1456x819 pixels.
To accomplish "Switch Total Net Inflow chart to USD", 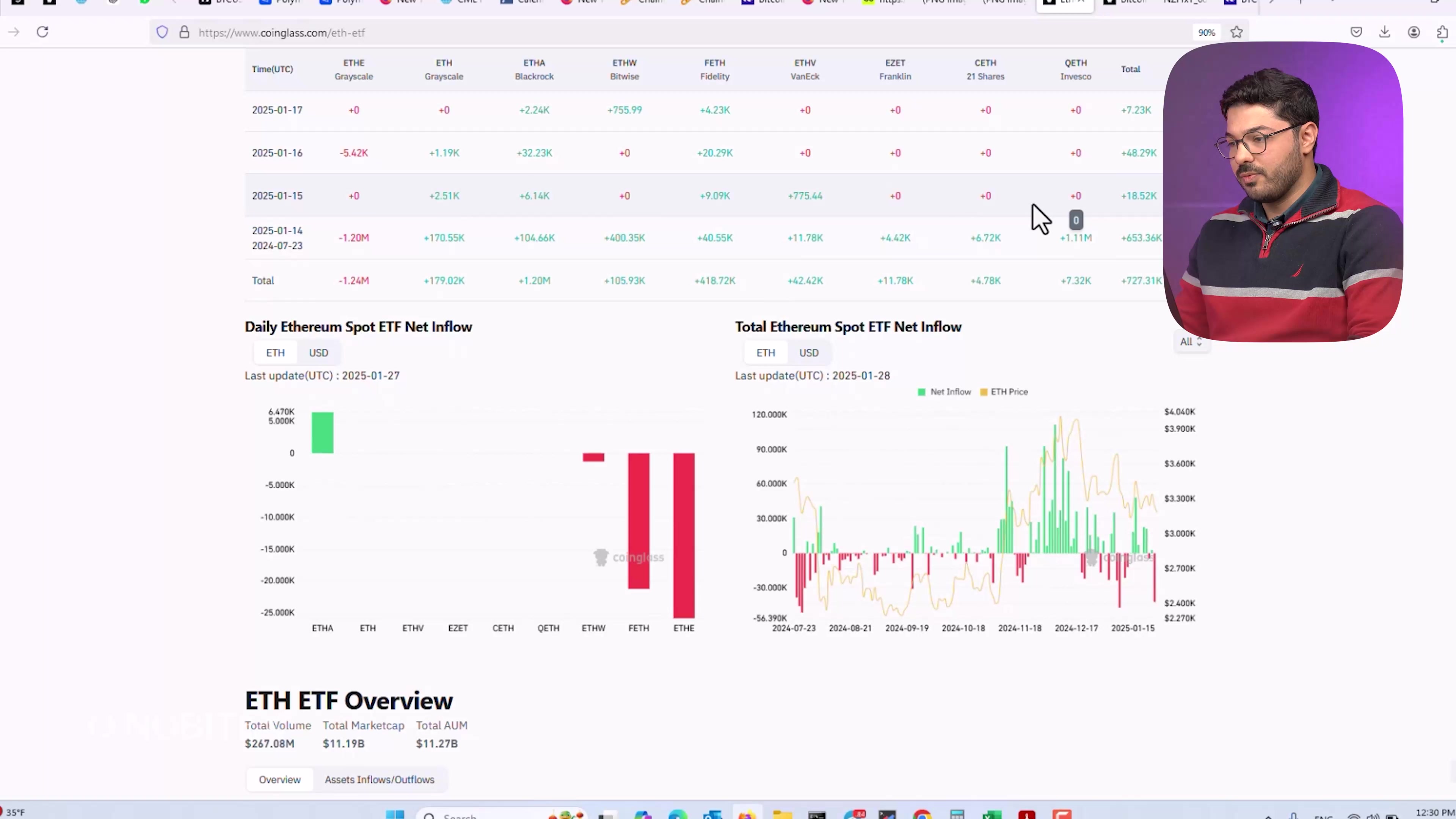I will (x=809, y=353).
